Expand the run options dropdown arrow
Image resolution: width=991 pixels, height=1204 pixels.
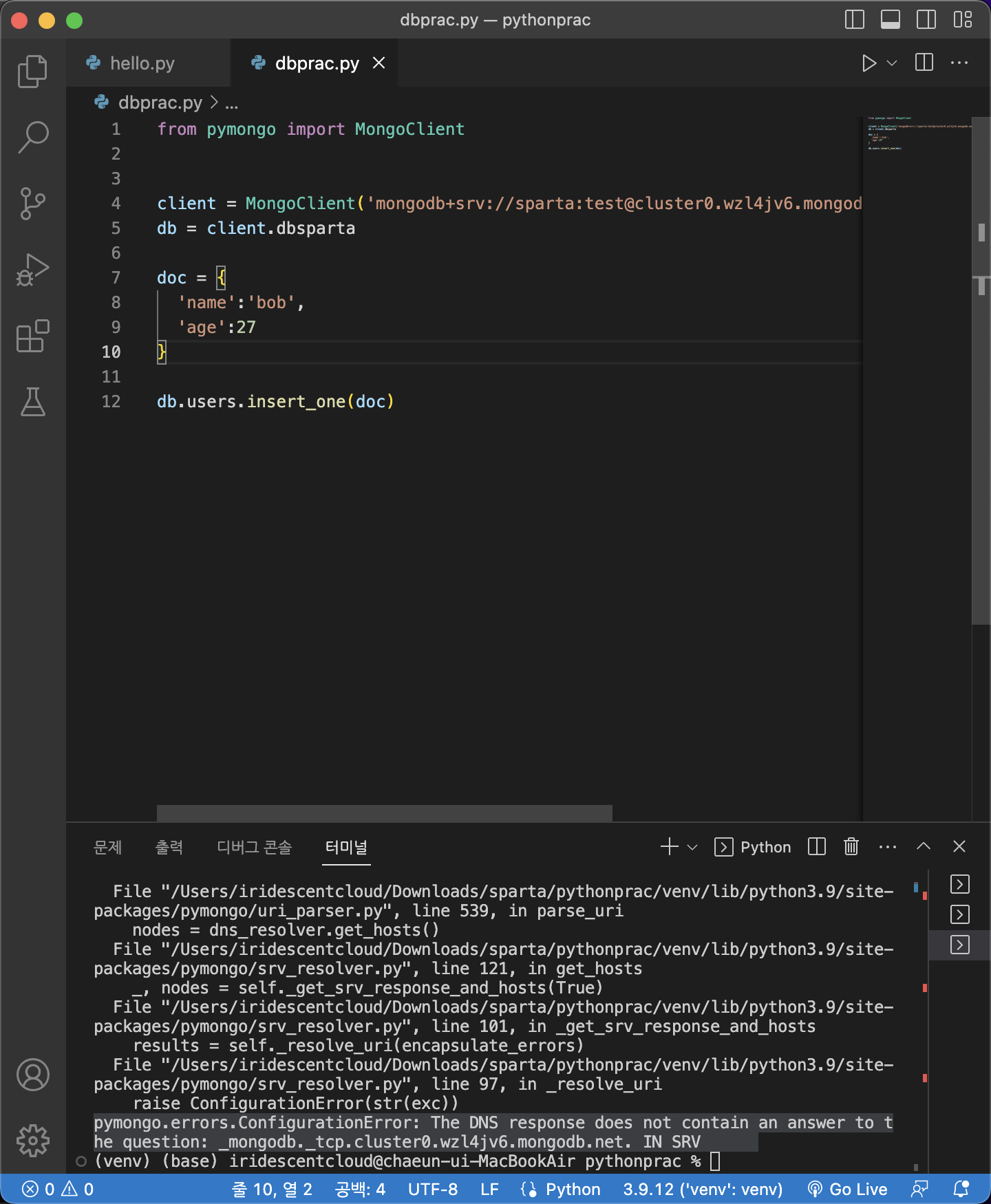(892, 63)
